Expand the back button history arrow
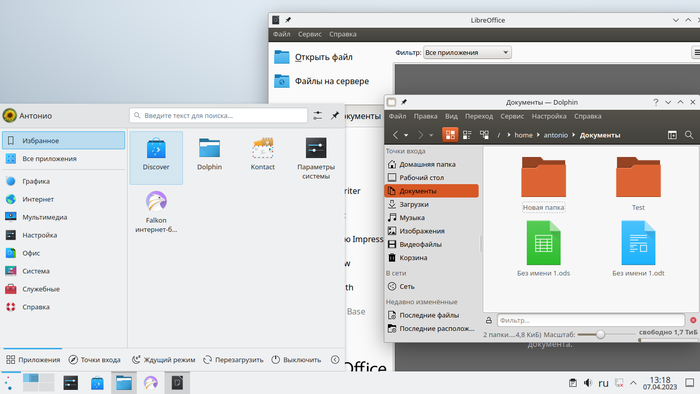Viewport: 700px width, 394px height. [x=406, y=135]
